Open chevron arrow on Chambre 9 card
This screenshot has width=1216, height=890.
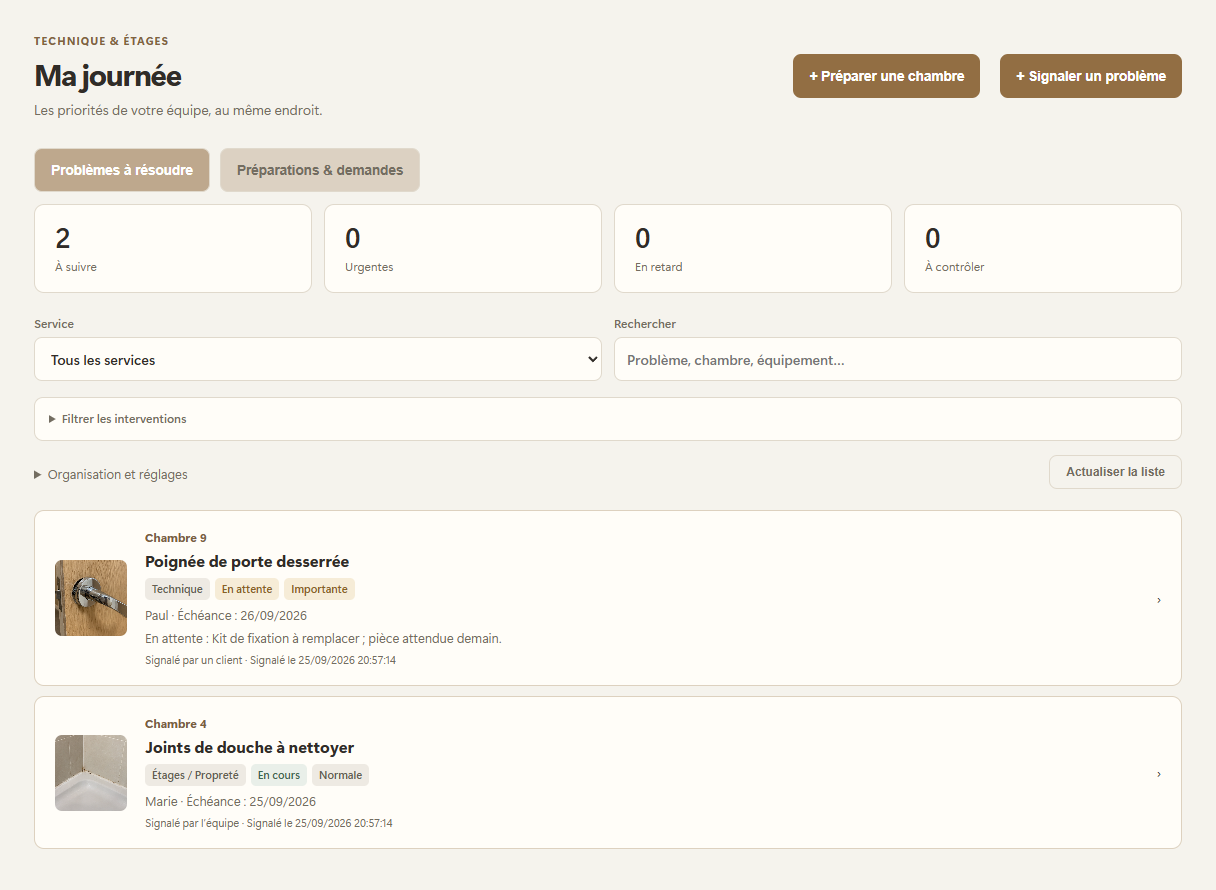[1159, 600]
